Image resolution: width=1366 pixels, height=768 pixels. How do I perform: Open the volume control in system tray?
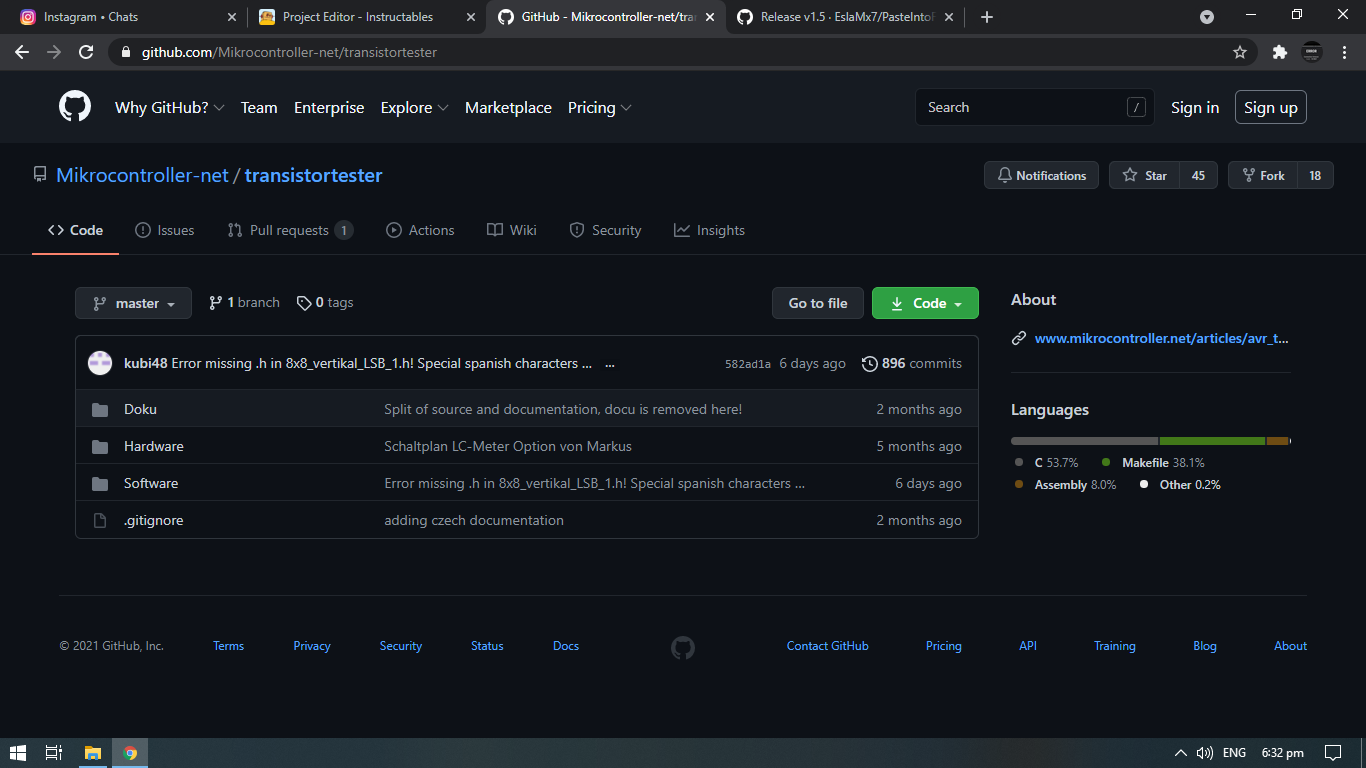coord(1204,753)
